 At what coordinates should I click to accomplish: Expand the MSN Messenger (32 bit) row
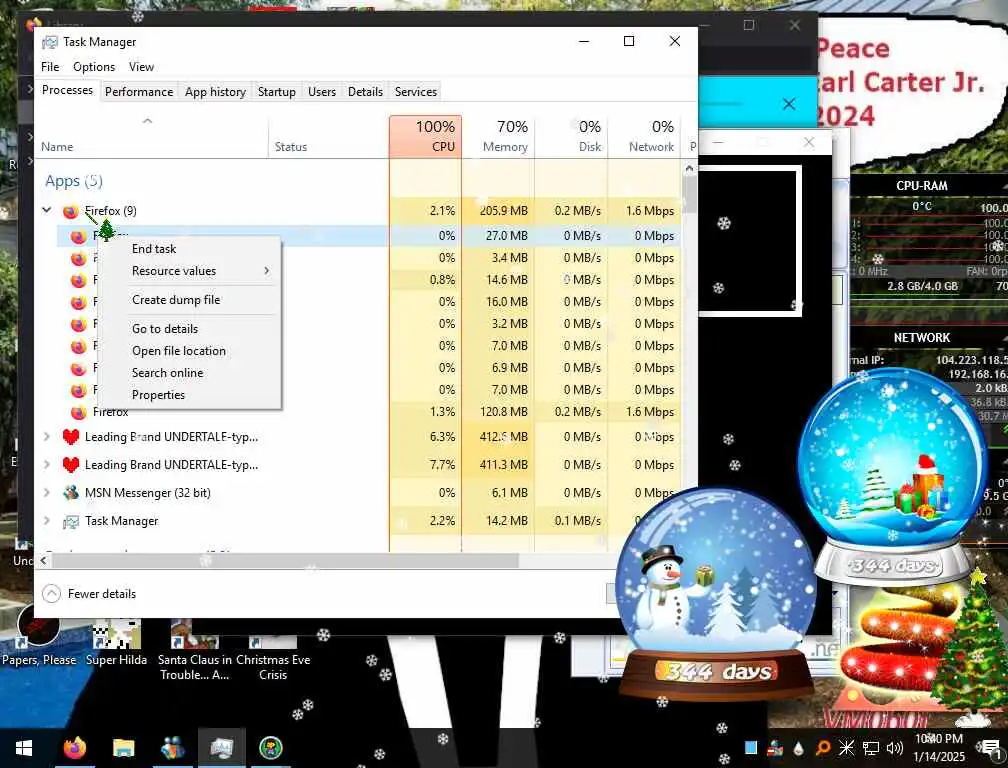point(47,493)
